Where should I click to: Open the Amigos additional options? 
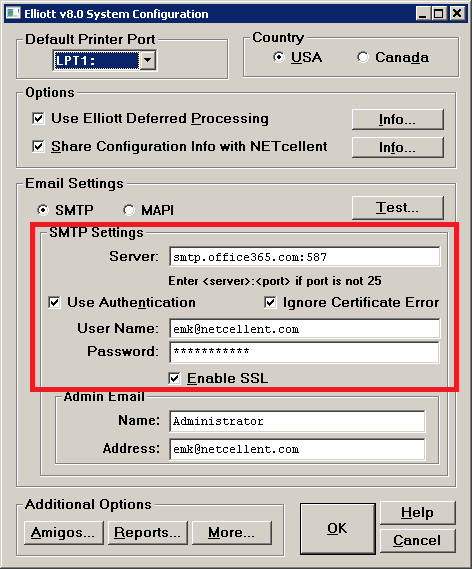[x=64, y=533]
